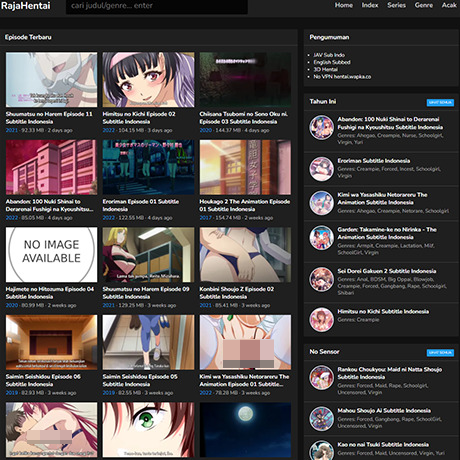
Task: Click the site logo in the header
Action: click(26, 6)
